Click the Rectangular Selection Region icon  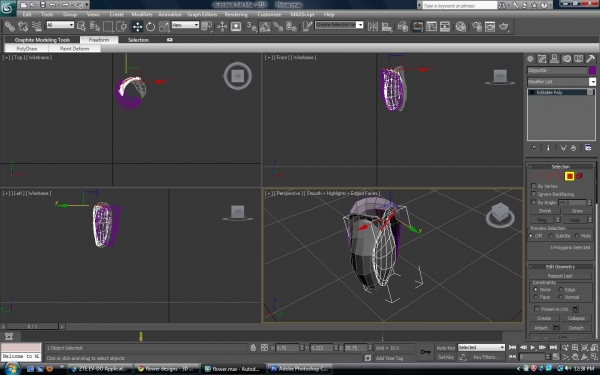(x=108, y=26)
